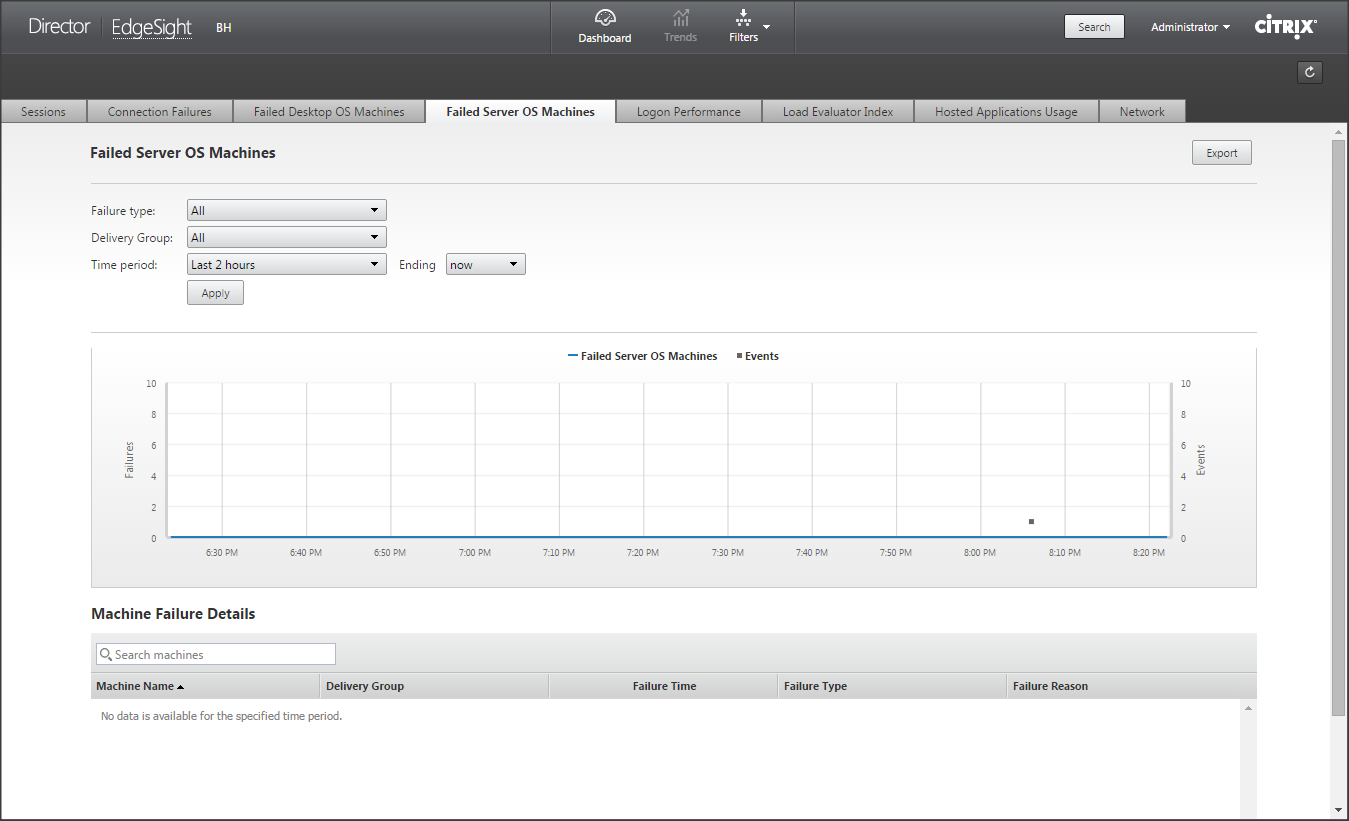Open the Dashboard view icon
The image size is (1349, 821).
(604, 19)
